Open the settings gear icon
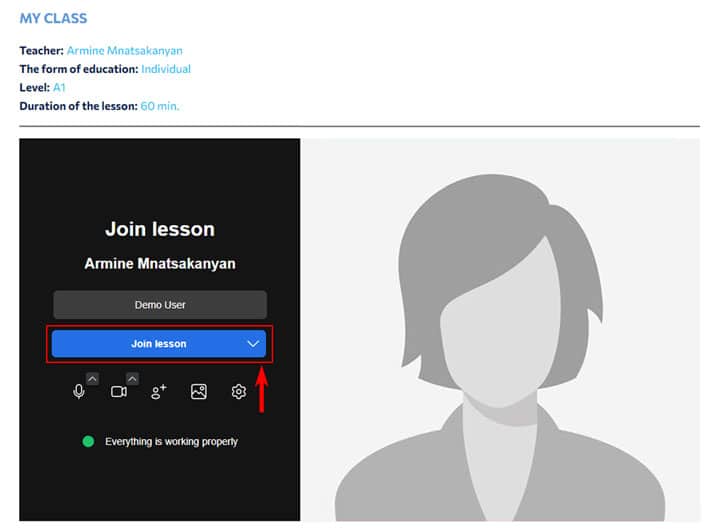Image resolution: width=720 pixels, height=530 pixels. point(239,392)
